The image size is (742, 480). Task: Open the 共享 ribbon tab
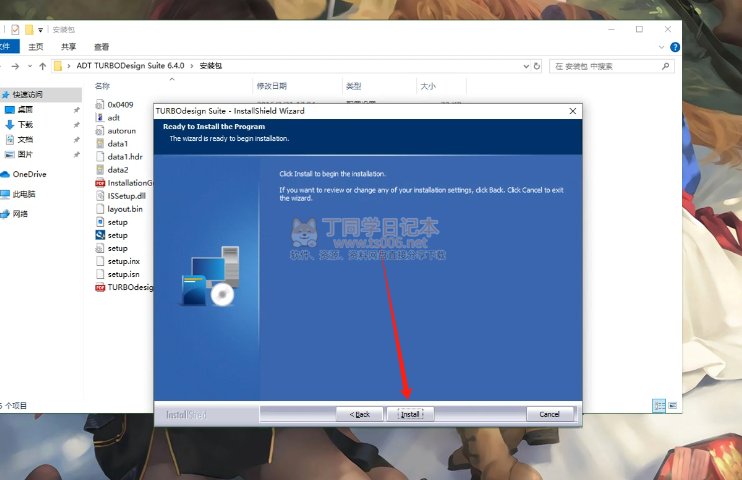click(x=68, y=46)
